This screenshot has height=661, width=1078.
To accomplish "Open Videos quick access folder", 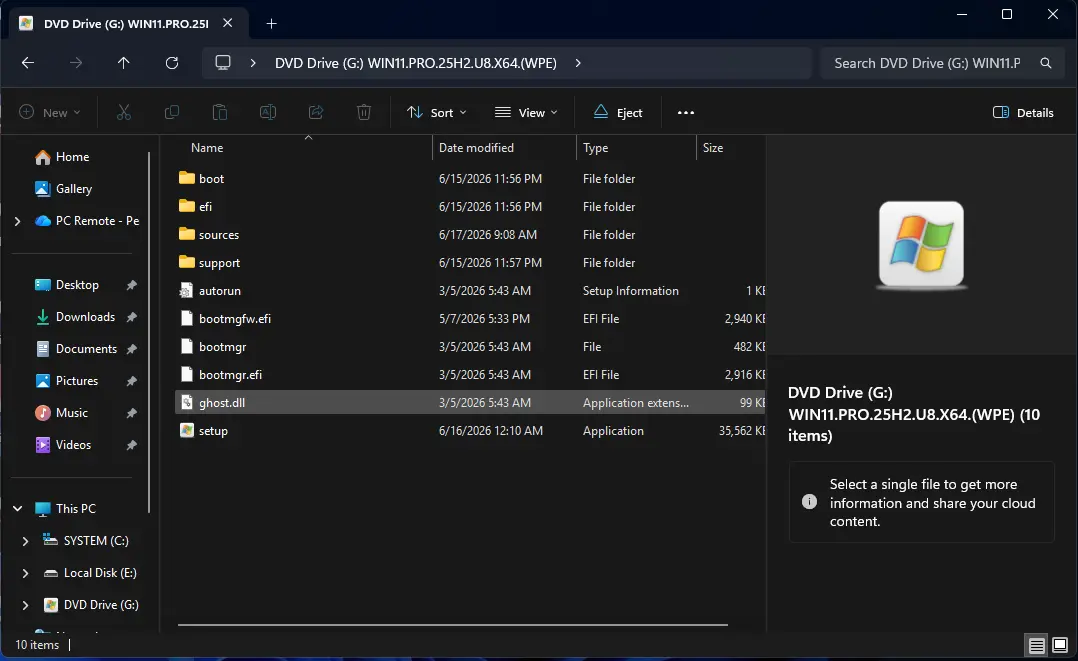I will pos(73,444).
